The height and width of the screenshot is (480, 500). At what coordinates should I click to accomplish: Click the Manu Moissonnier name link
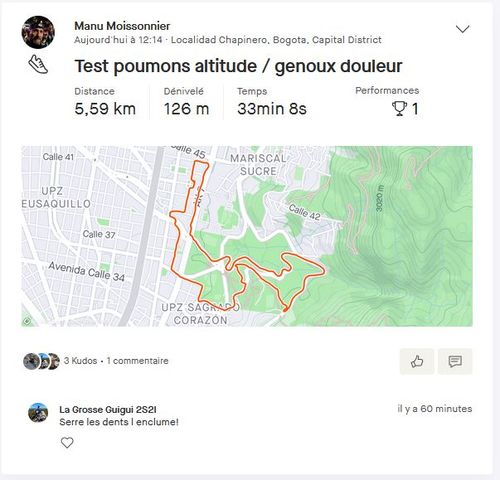pyautogui.click(x=122, y=26)
